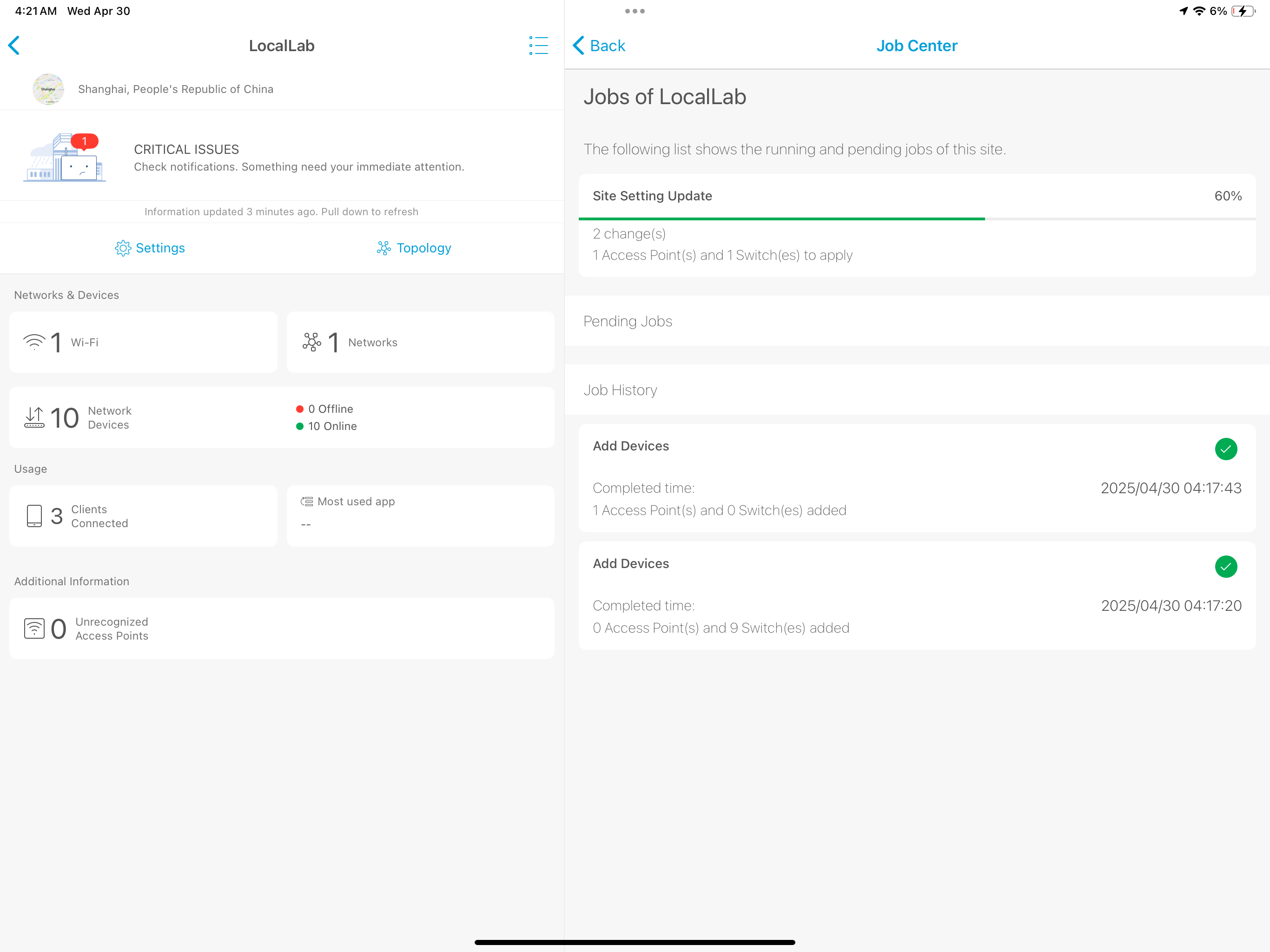Tap the green Online status dot
The width and height of the screenshot is (1270, 952).
(300, 426)
